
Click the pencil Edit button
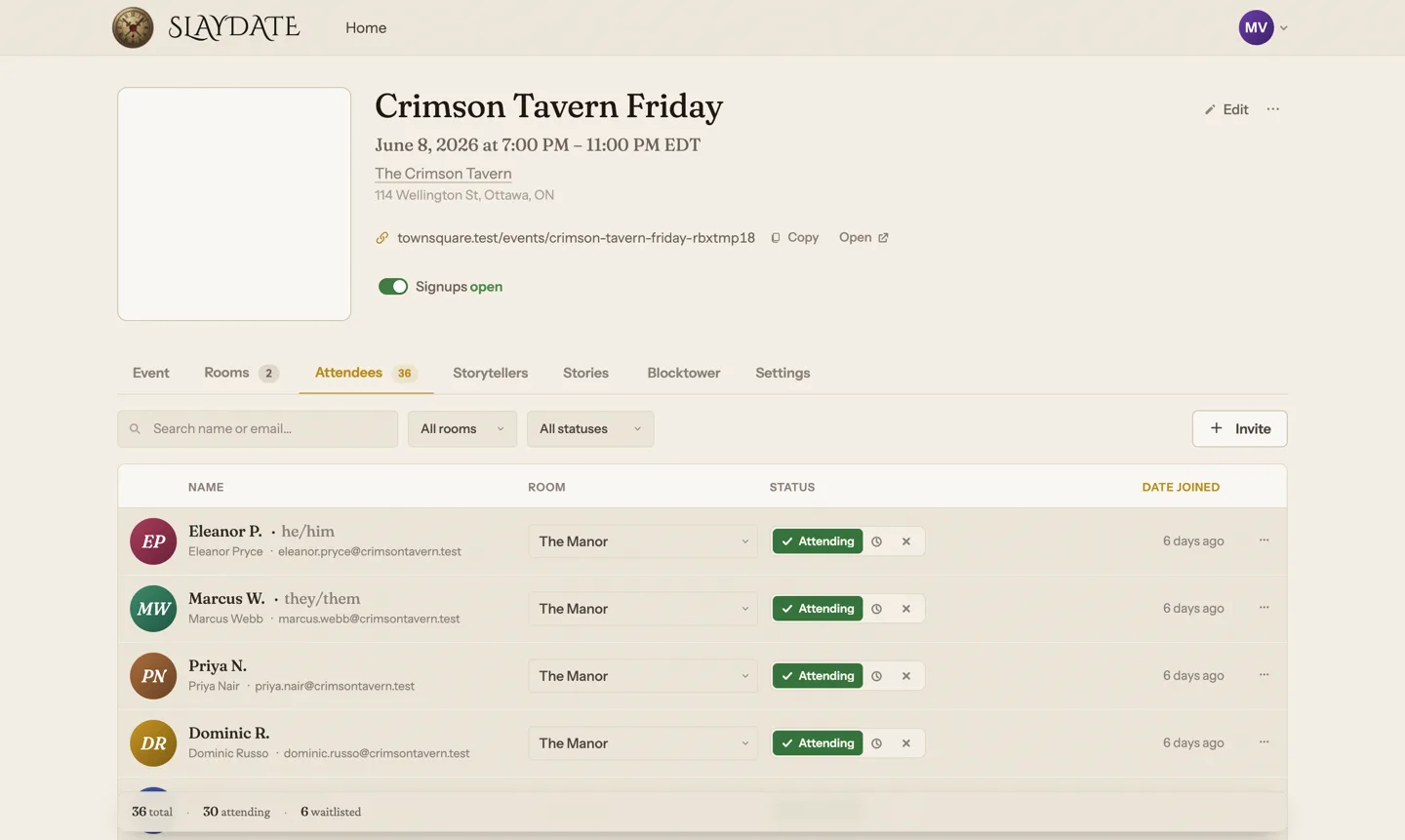tap(1226, 109)
